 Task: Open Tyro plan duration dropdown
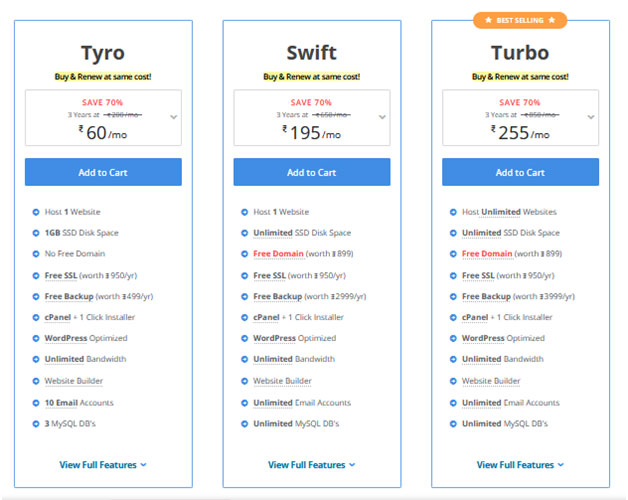point(174,117)
